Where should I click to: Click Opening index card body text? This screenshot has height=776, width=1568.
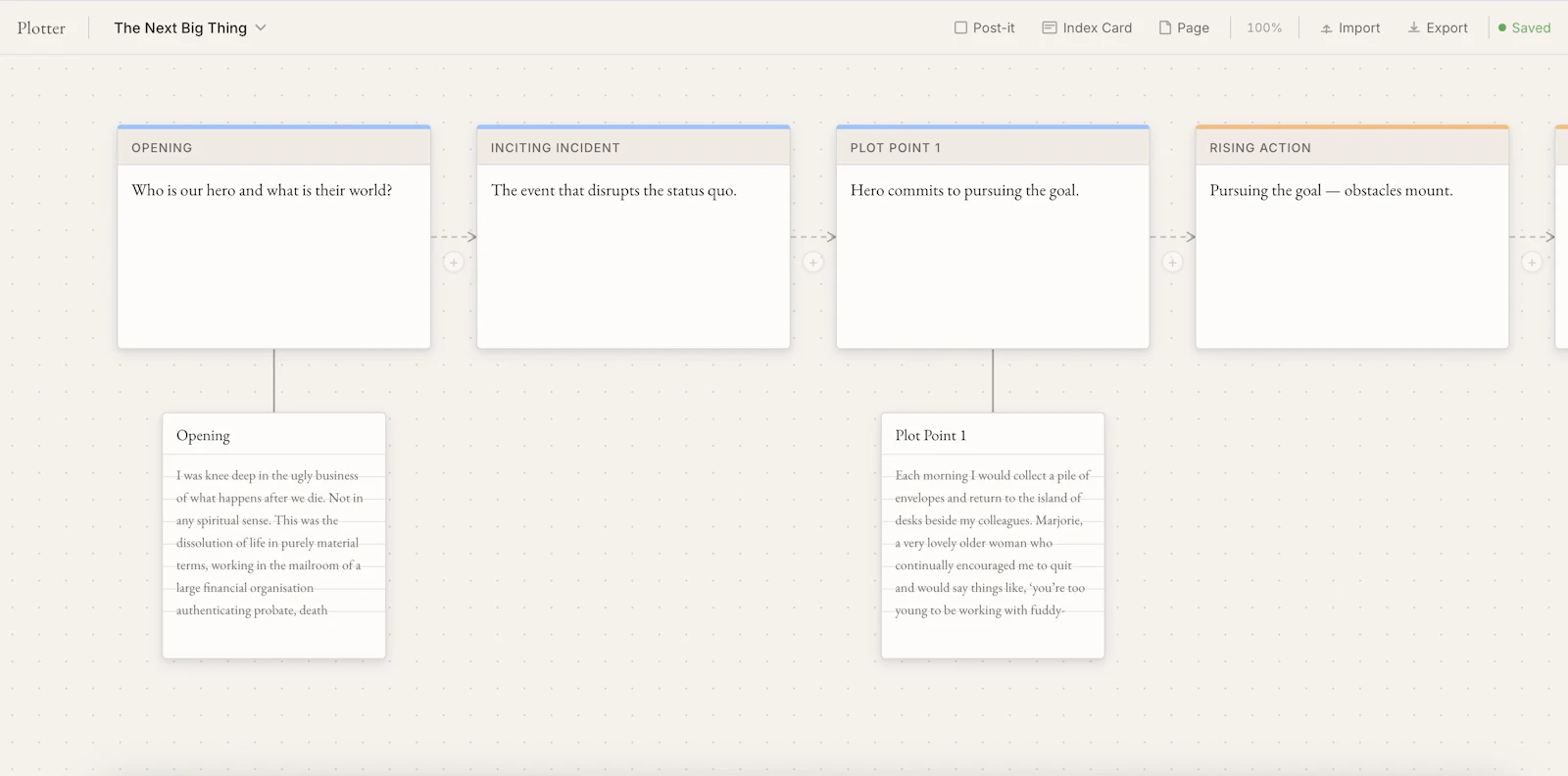click(269, 543)
